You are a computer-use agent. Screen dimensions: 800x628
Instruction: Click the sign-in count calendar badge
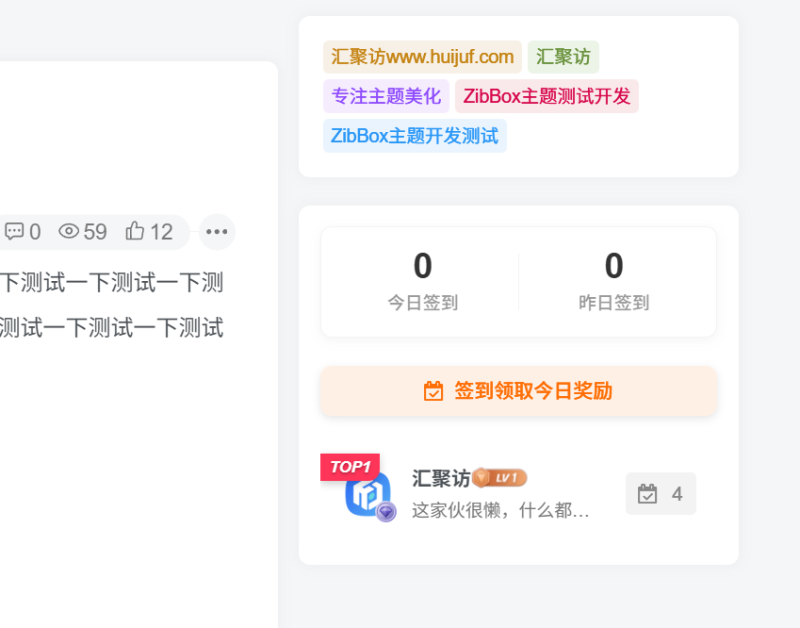(660, 494)
